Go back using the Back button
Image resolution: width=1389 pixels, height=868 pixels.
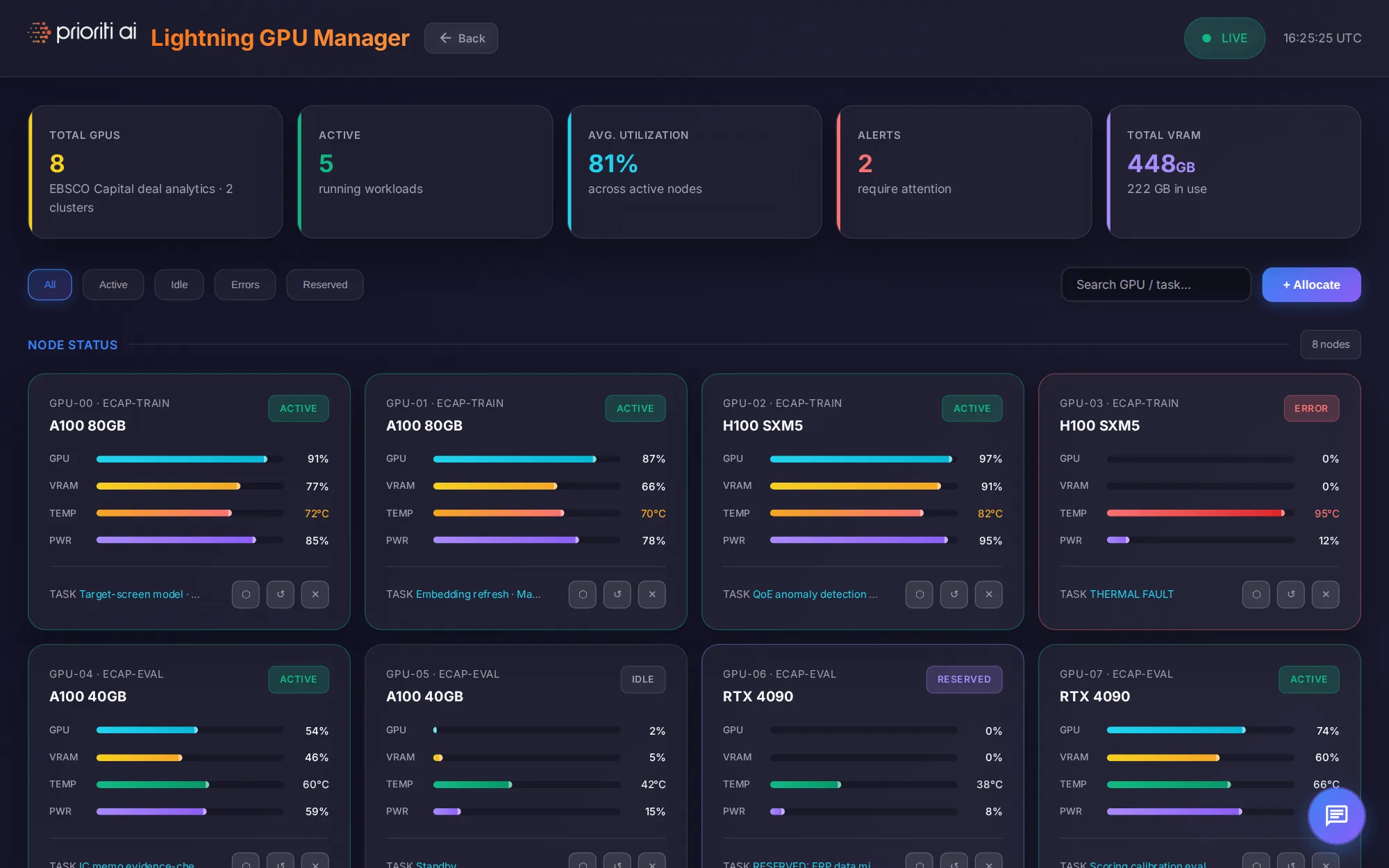(461, 38)
